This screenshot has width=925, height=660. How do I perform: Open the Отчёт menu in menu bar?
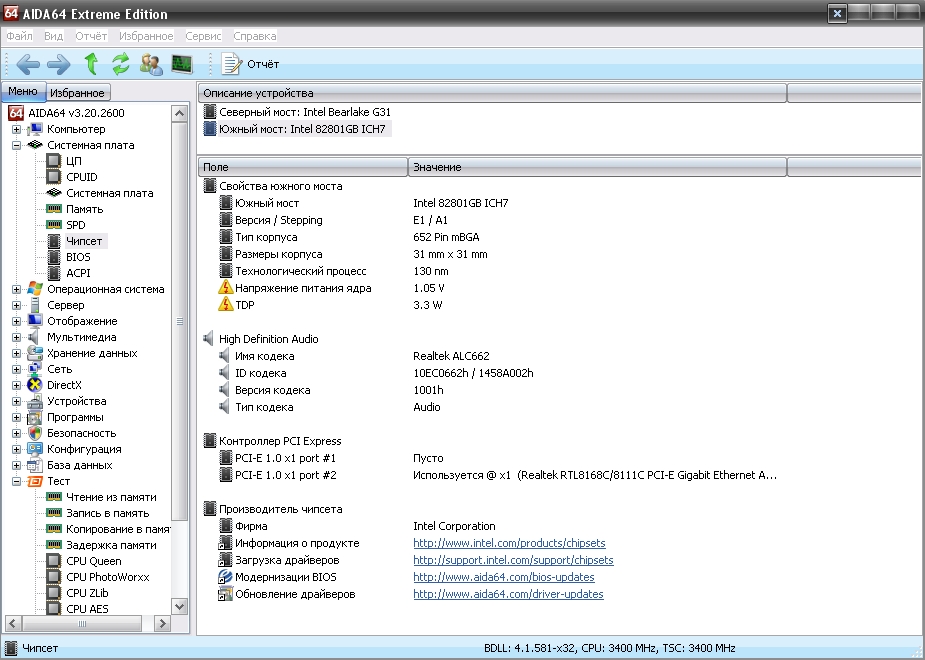[x=91, y=36]
